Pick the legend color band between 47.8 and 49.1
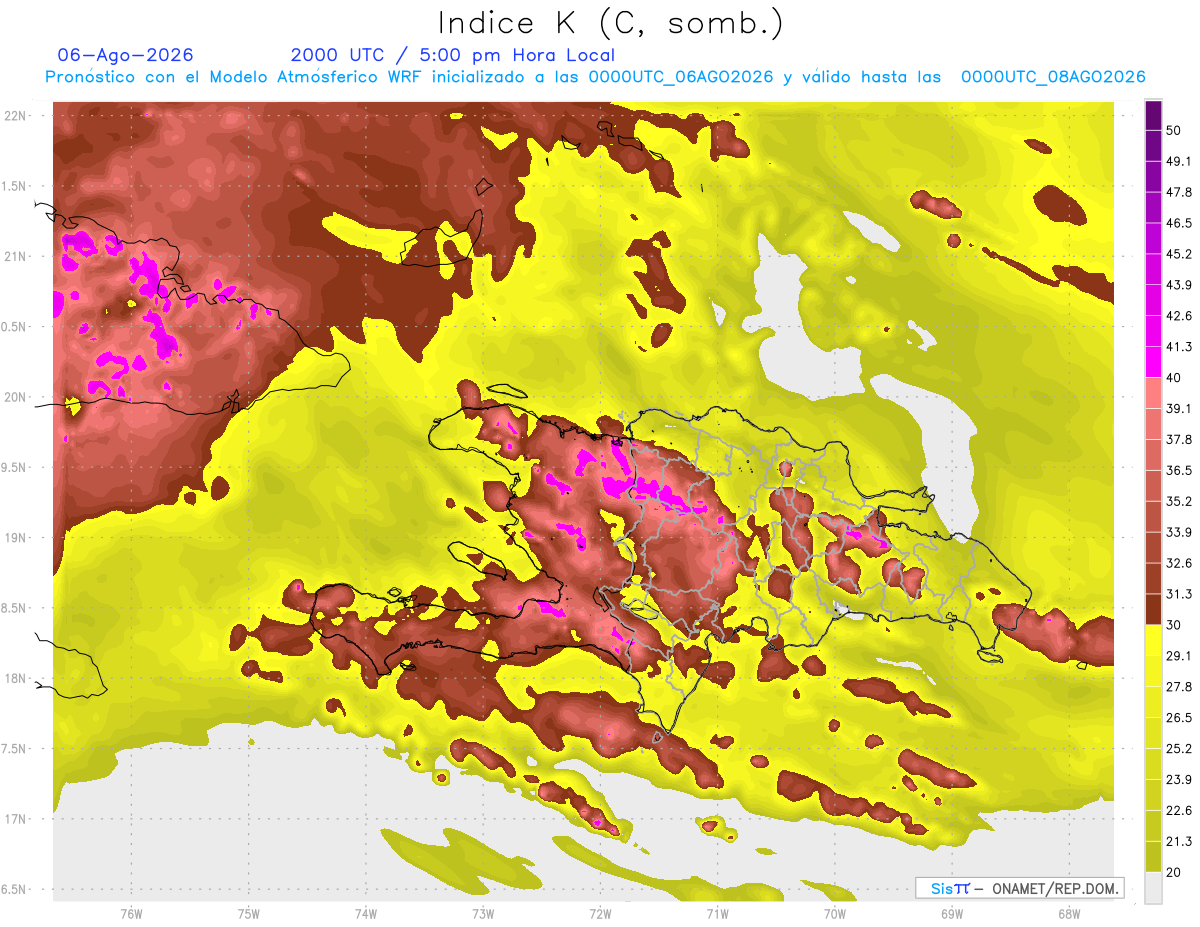Viewport: 1200px width, 927px height. [1154, 176]
